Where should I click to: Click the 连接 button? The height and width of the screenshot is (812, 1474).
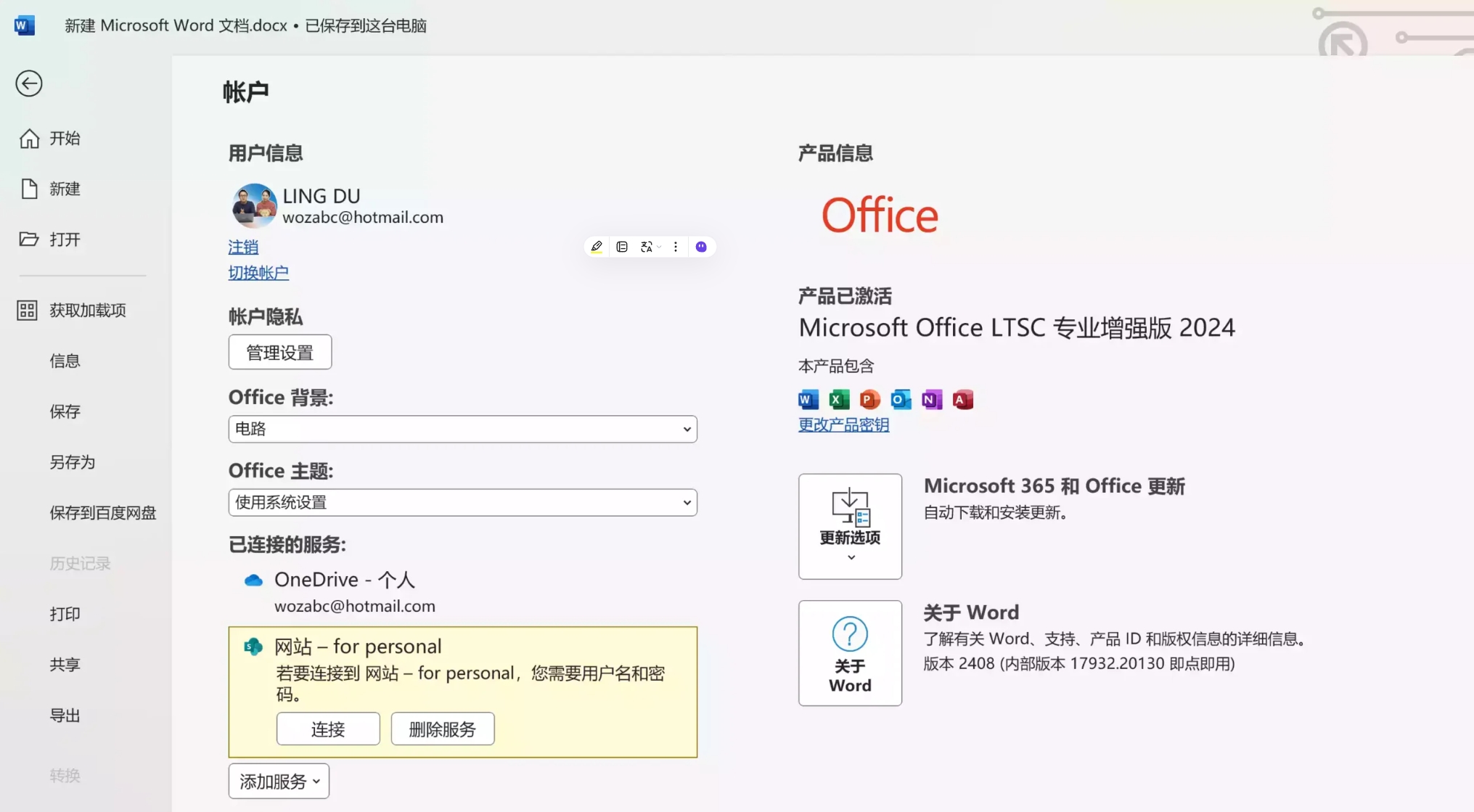pyautogui.click(x=328, y=729)
